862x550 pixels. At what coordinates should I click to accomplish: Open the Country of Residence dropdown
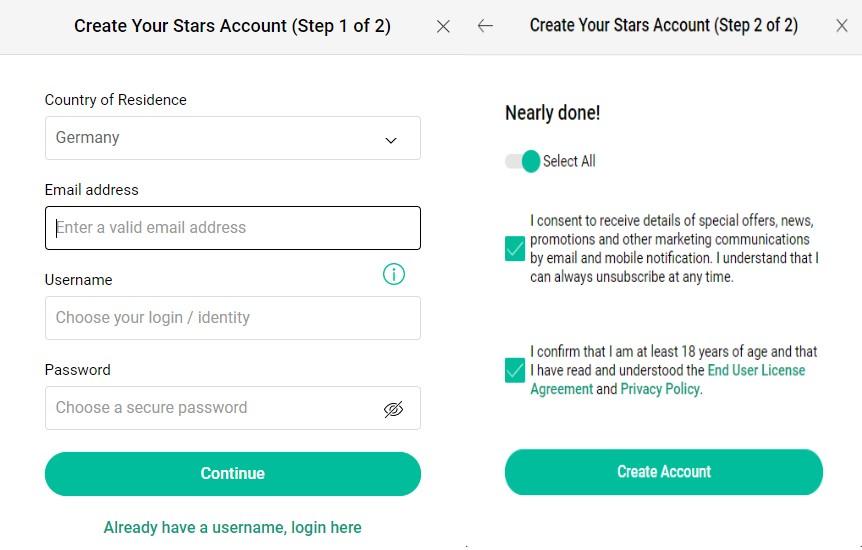point(233,138)
